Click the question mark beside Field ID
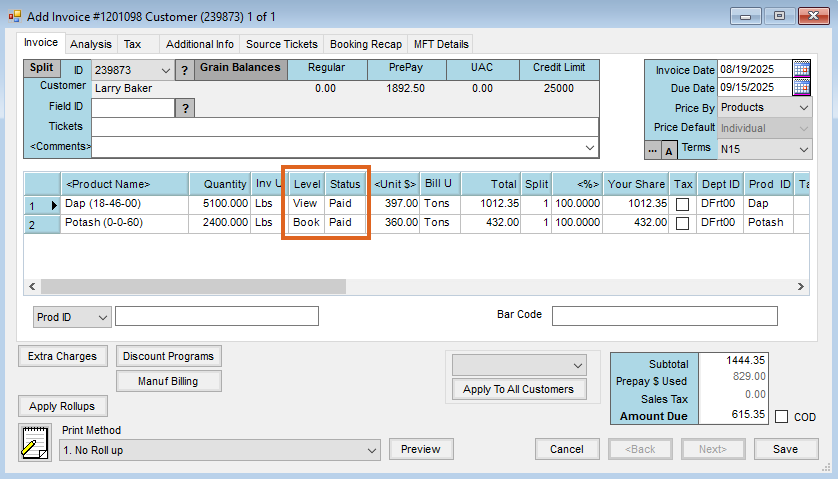Viewport: 838px width, 479px height. pos(184,108)
